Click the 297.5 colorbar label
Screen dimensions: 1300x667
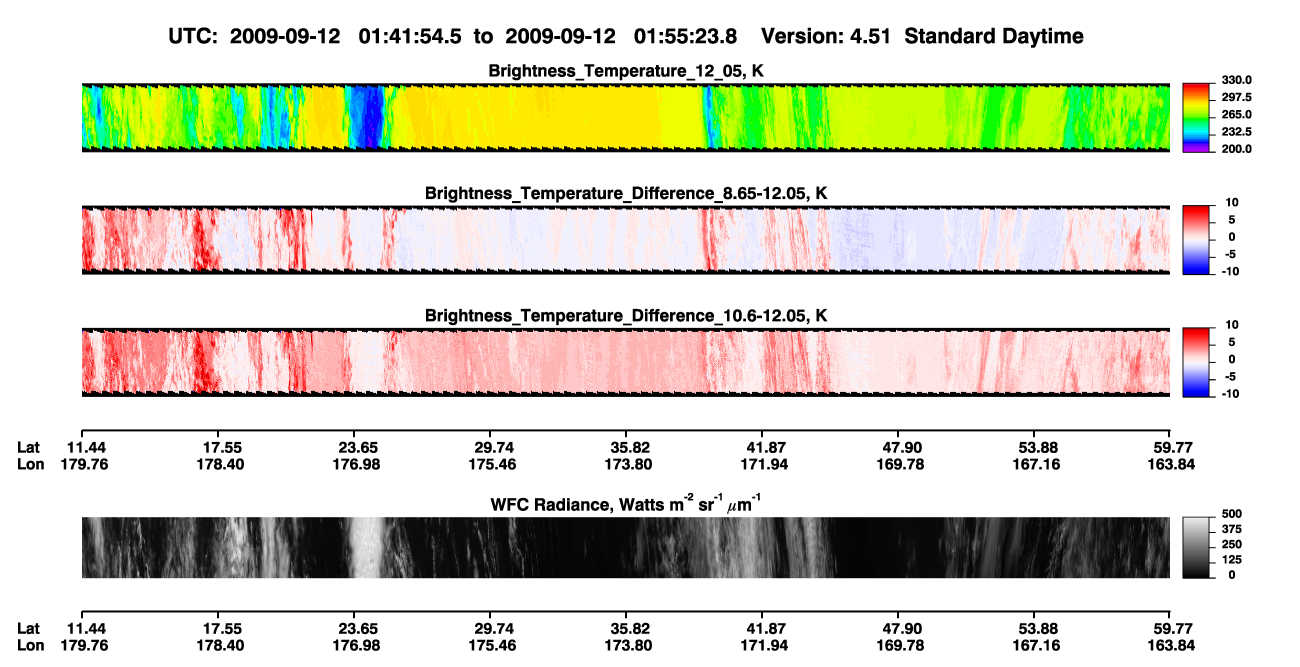tap(1235, 98)
